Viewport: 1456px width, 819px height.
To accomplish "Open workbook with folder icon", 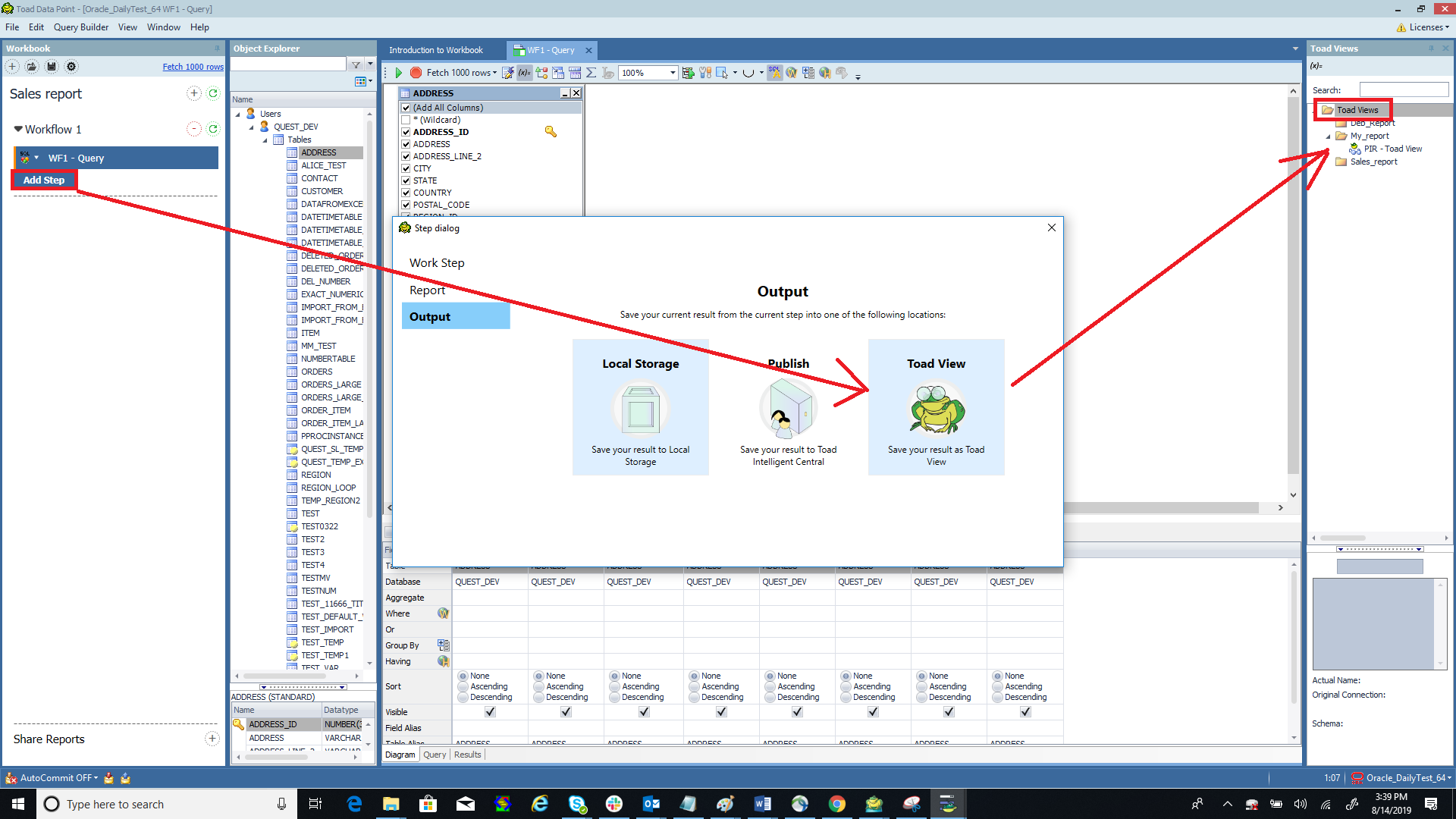I will tap(32, 67).
